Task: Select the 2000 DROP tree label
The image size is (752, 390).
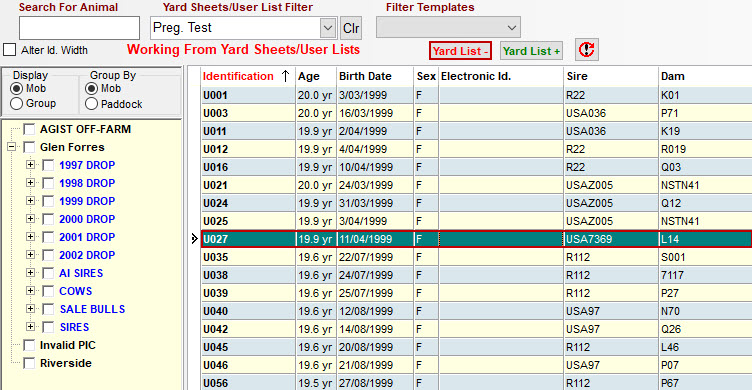Action: point(87,219)
